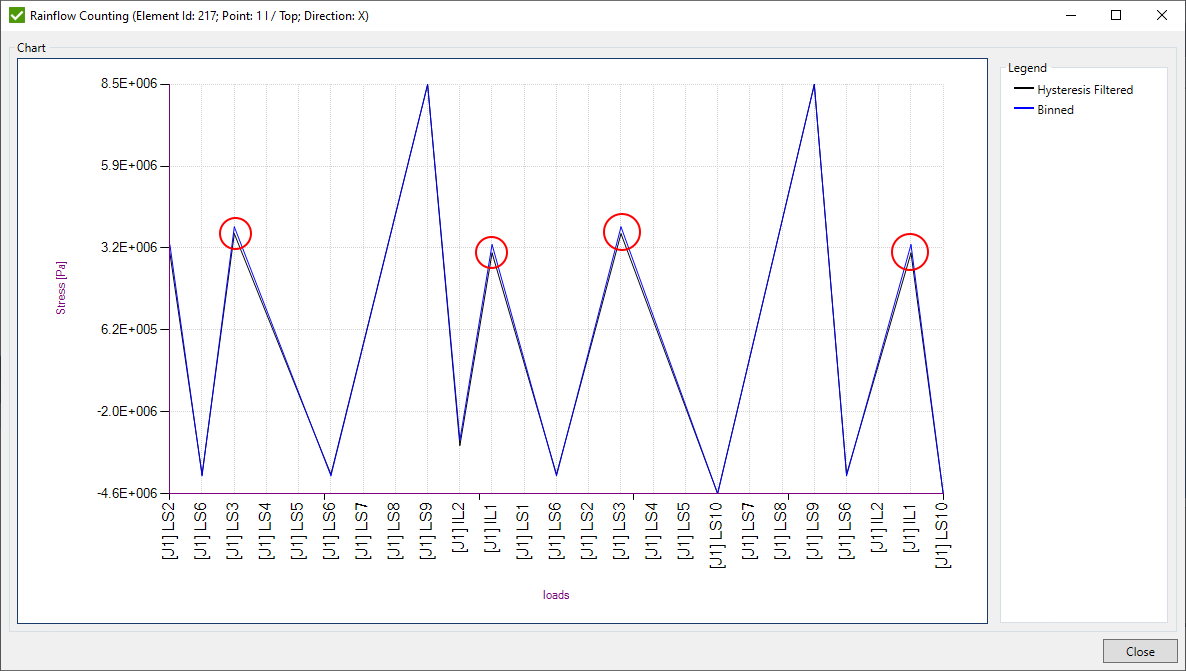Select the black Hysteresis Filtered line swatch
Viewport: 1186px width, 671px height.
tap(1022, 89)
